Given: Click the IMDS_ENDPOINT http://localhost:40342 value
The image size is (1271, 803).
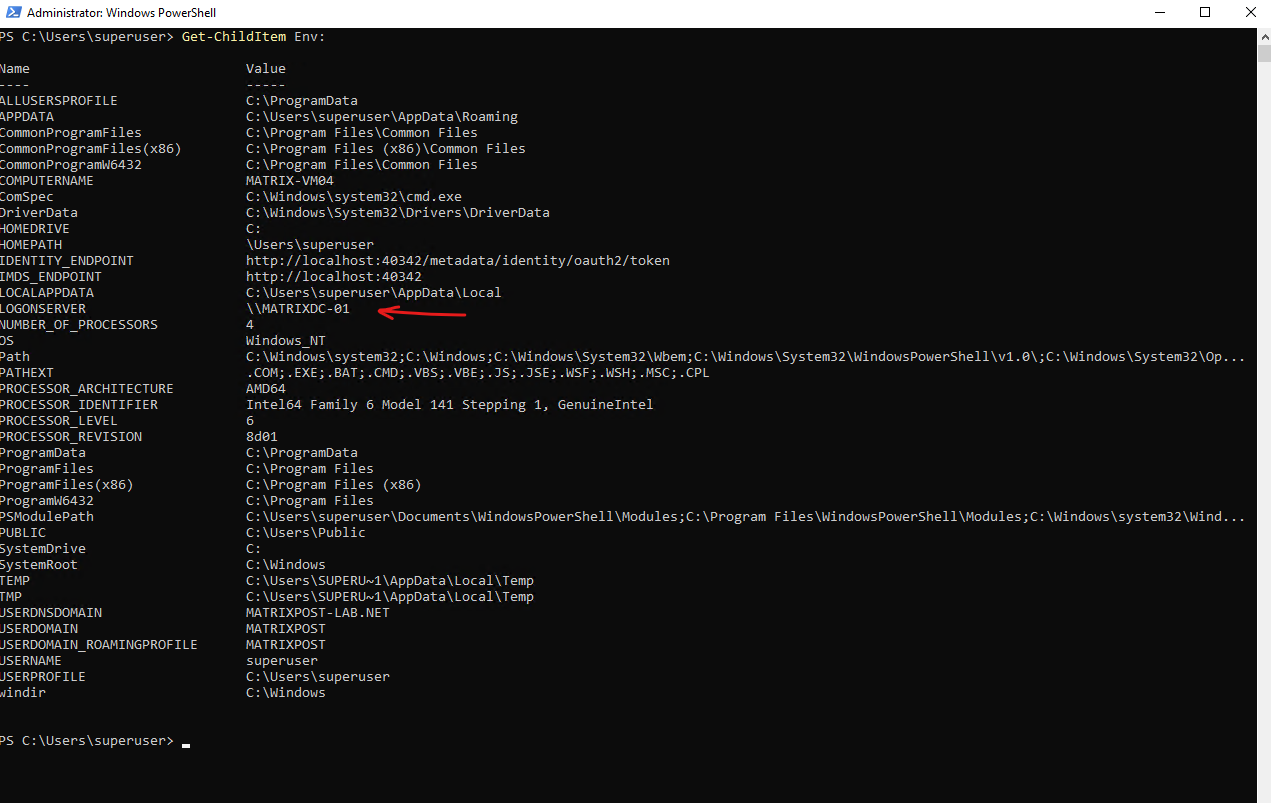Looking at the screenshot, I should point(334,277).
